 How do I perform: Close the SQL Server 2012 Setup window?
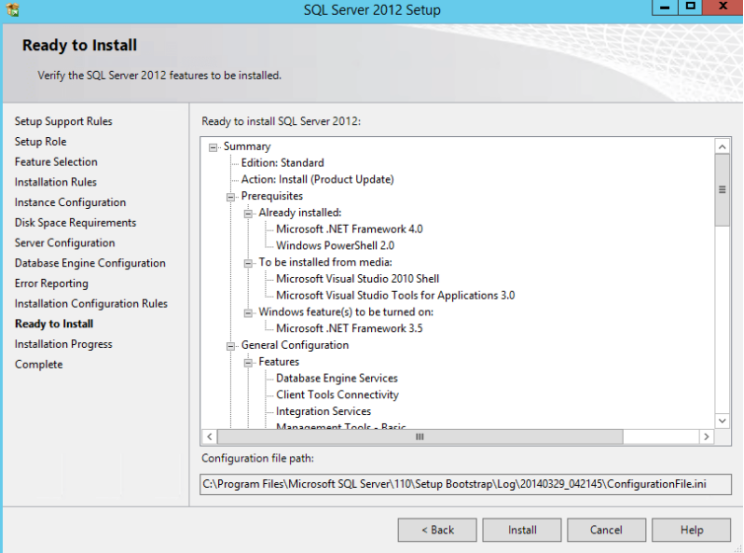click(x=723, y=8)
